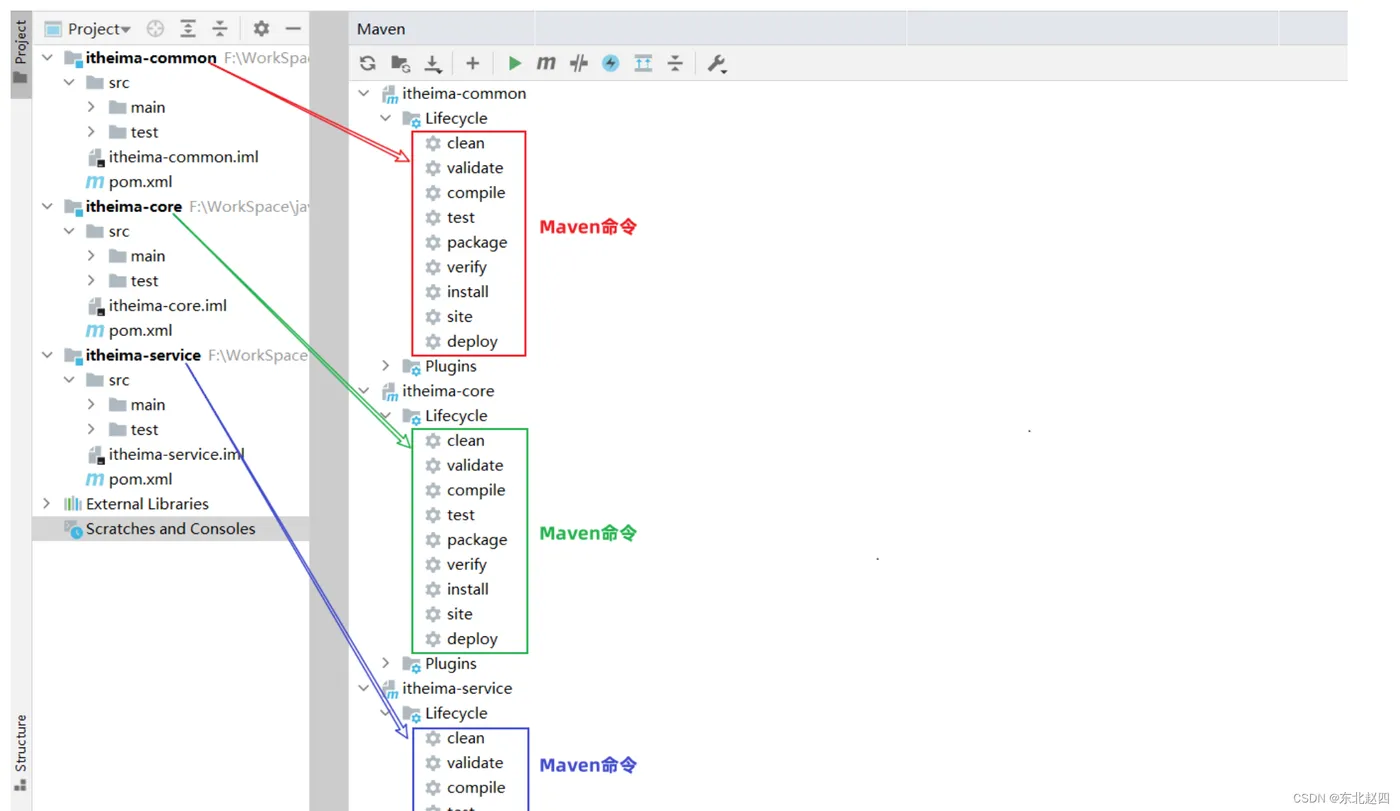Screen dimensions: 1400x811
Task: Switch to the Project side tab
Action: tap(20, 53)
